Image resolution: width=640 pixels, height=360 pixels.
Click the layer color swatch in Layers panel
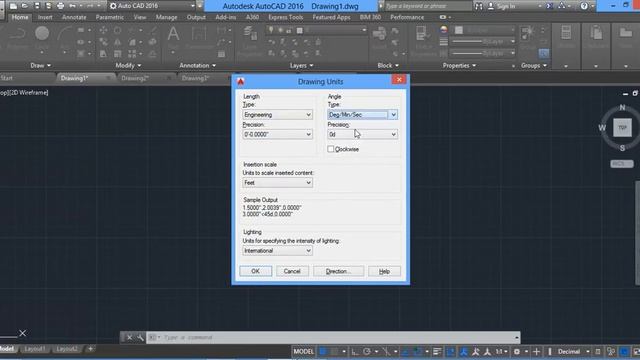pyautogui.click(x=300, y=30)
